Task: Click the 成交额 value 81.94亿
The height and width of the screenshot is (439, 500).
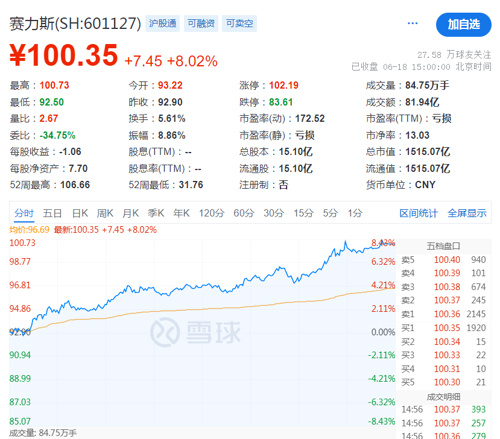Action: [x=422, y=102]
